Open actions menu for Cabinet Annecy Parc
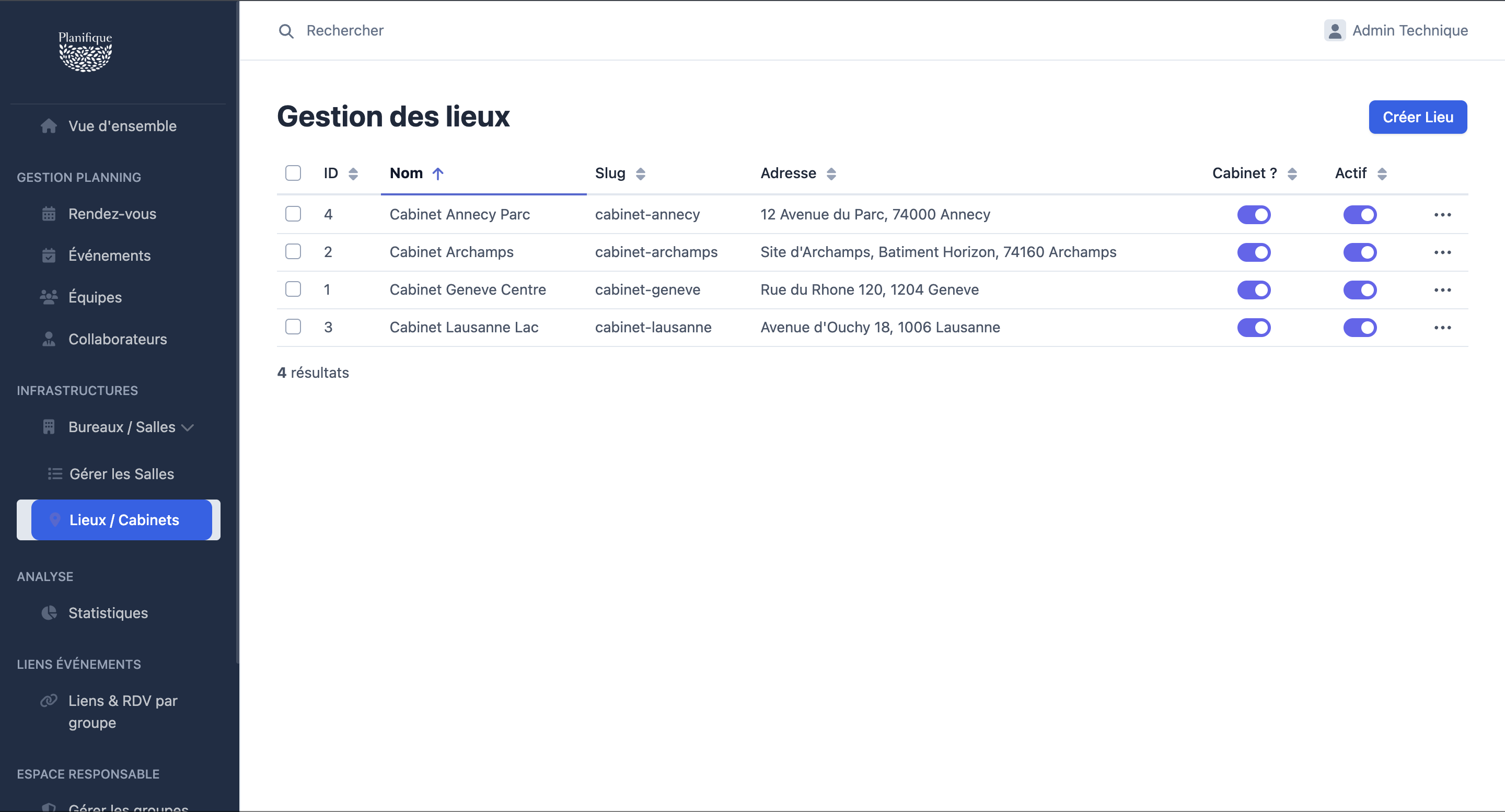The image size is (1505, 812). (1442, 215)
